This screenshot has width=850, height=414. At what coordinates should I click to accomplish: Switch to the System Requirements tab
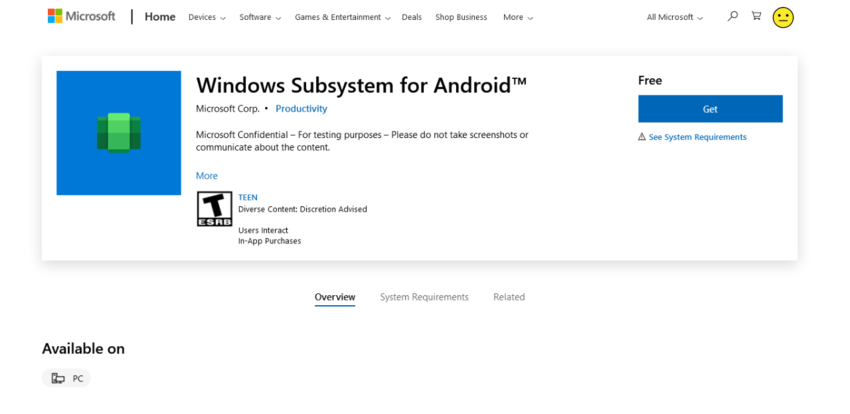(x=424, y=297)
